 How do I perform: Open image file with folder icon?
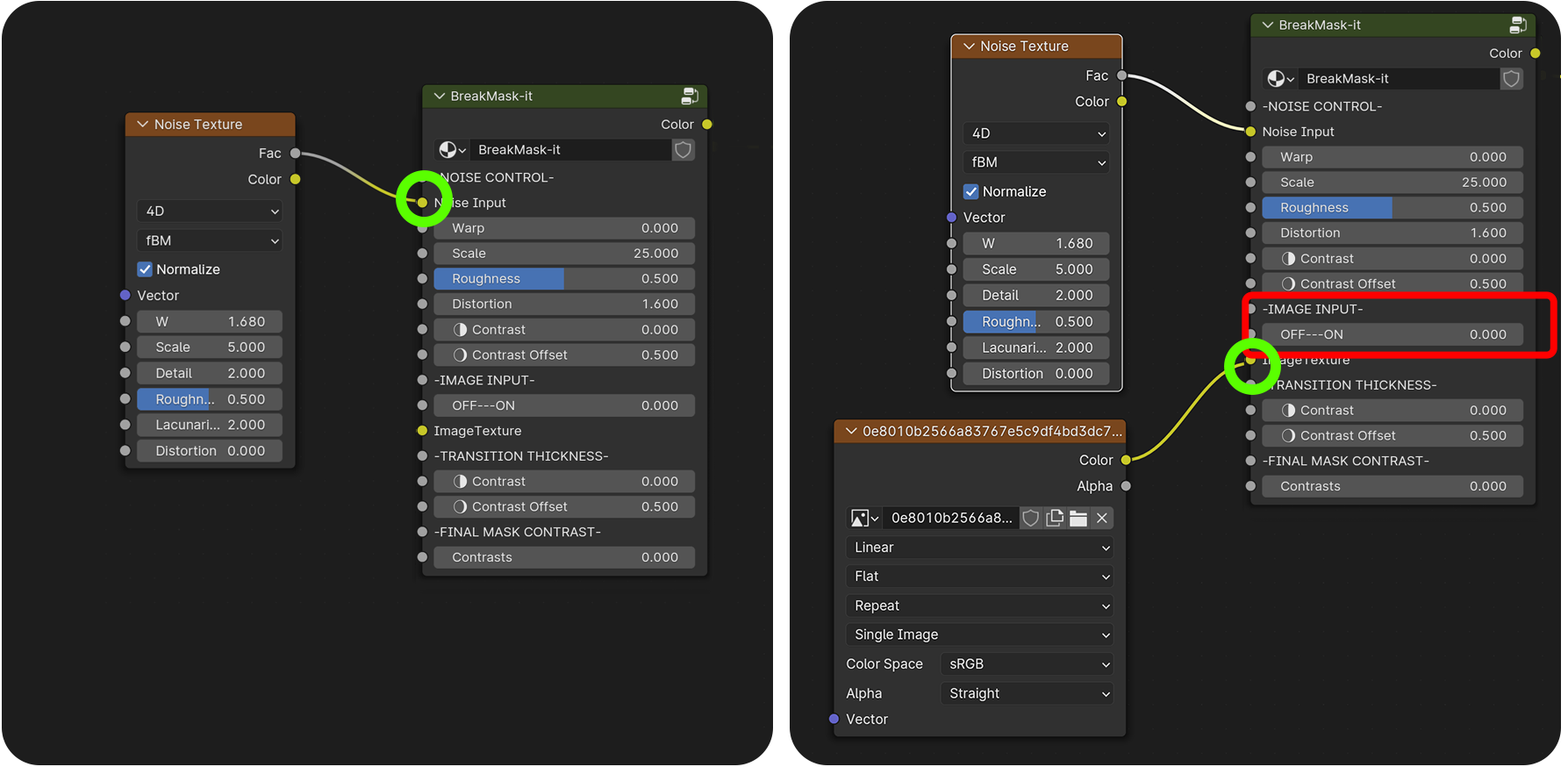tap(1078, 518)
